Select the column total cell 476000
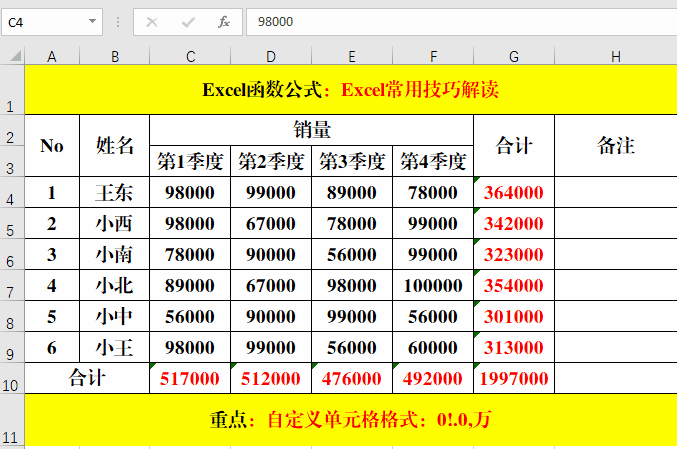The height and width of the screenshot is (449, 677). coord(352,378)
